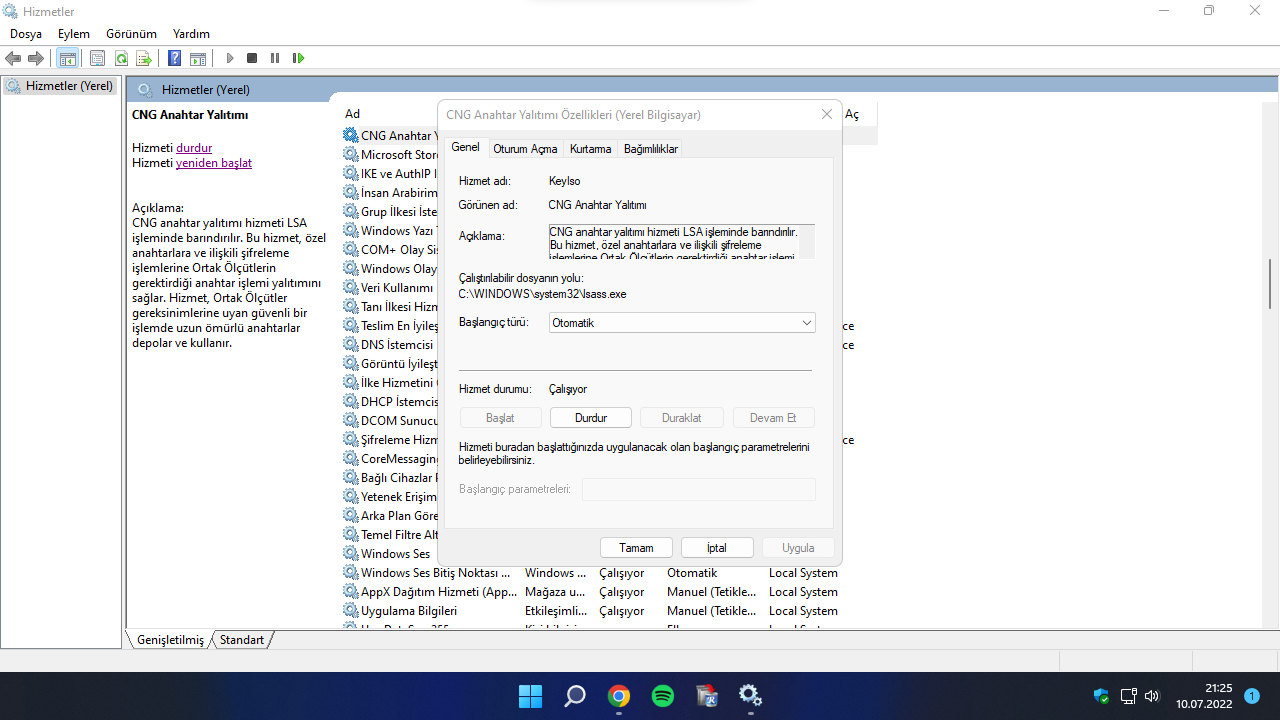Screen dimensions: 1280x720
Task: Open the Görünüm menu
Action: tap(131, 34)
